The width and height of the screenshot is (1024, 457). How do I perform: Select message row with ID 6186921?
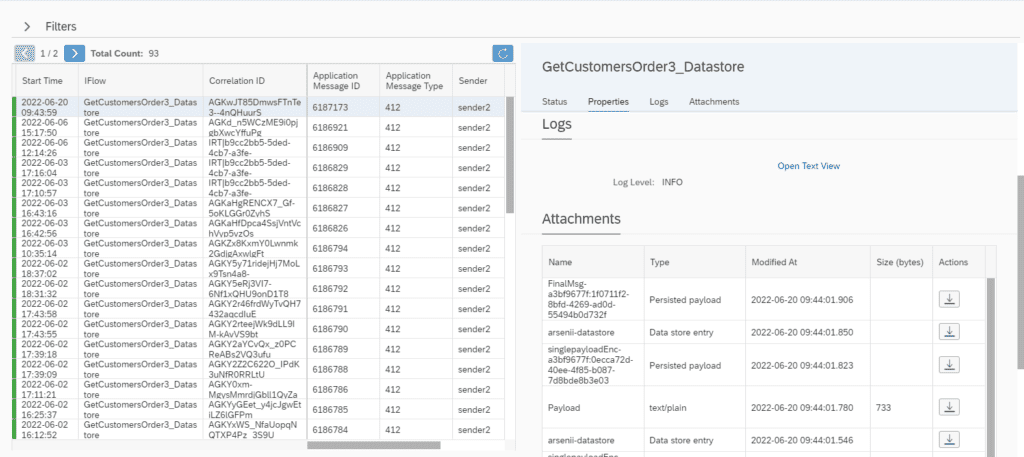point(259,127)
